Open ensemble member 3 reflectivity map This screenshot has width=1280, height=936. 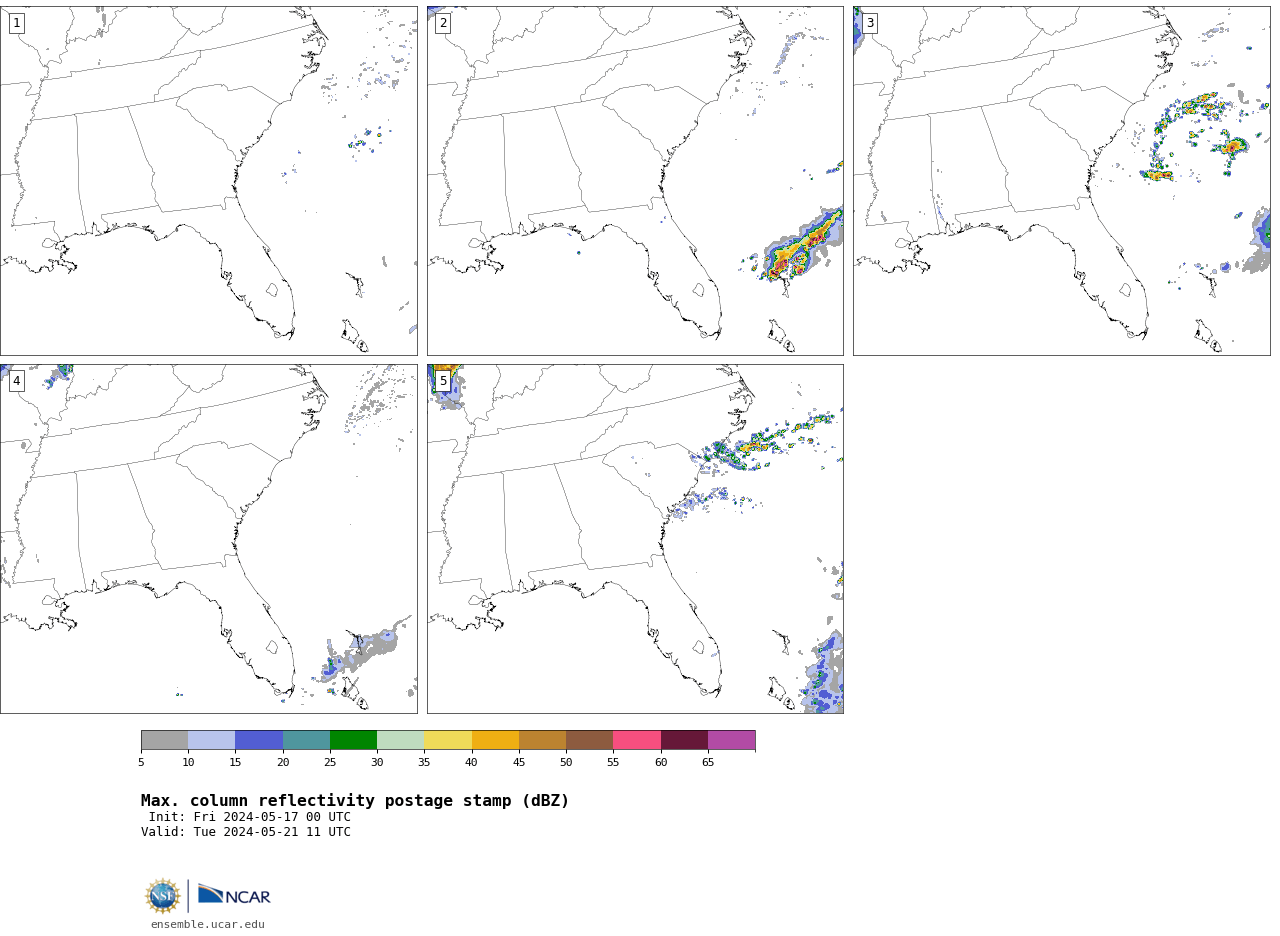(x=1061, y=181)
